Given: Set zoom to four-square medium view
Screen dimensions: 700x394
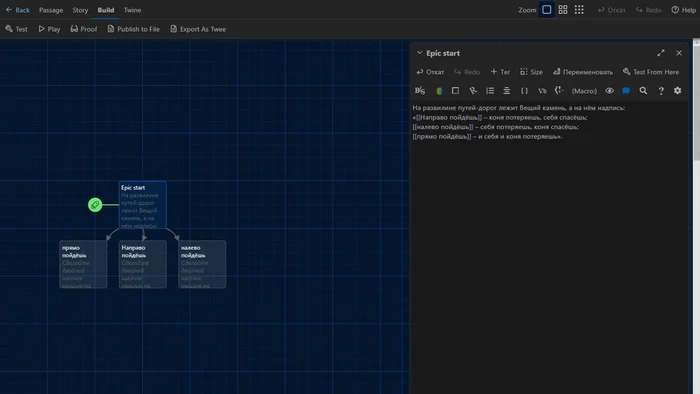Looking at the screenshot, I should point(563,10).
